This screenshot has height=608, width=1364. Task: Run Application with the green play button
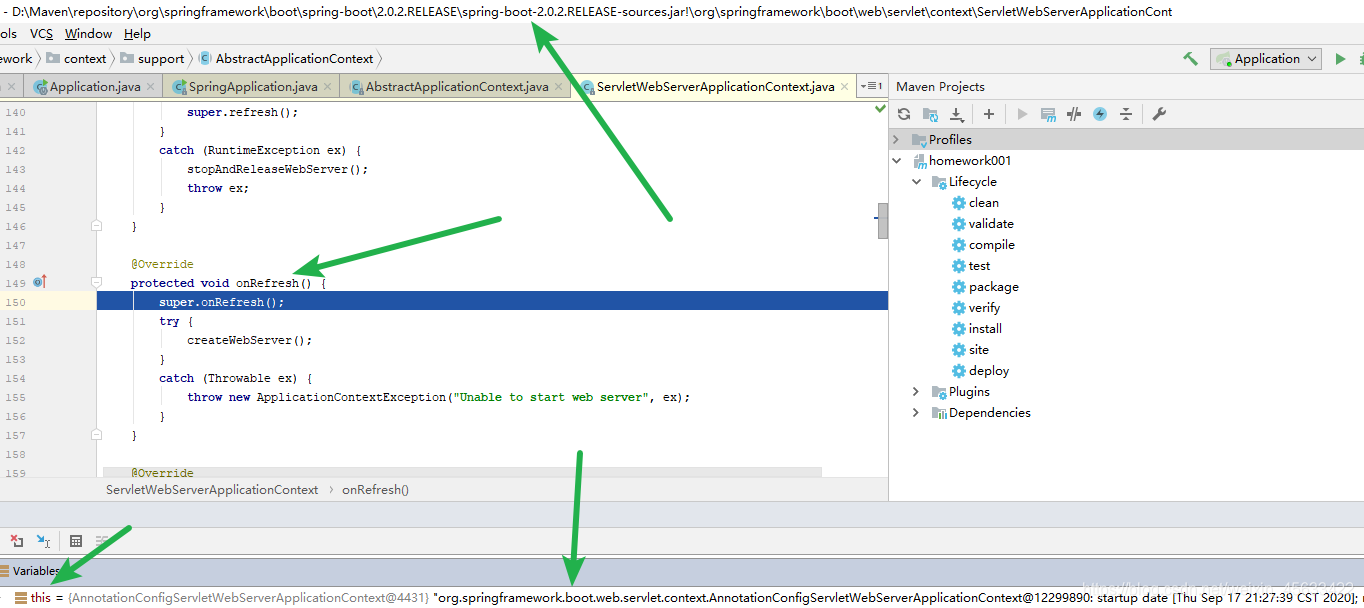[1341, 59]
